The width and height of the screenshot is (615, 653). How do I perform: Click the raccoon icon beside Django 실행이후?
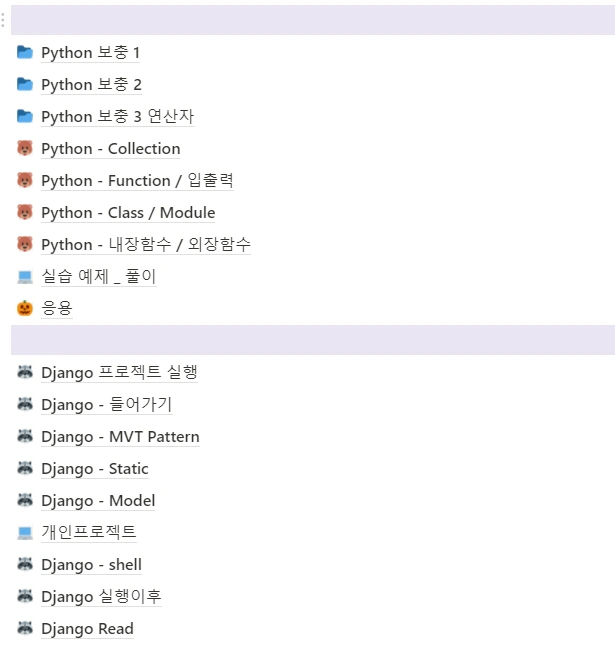coord(25,596)
